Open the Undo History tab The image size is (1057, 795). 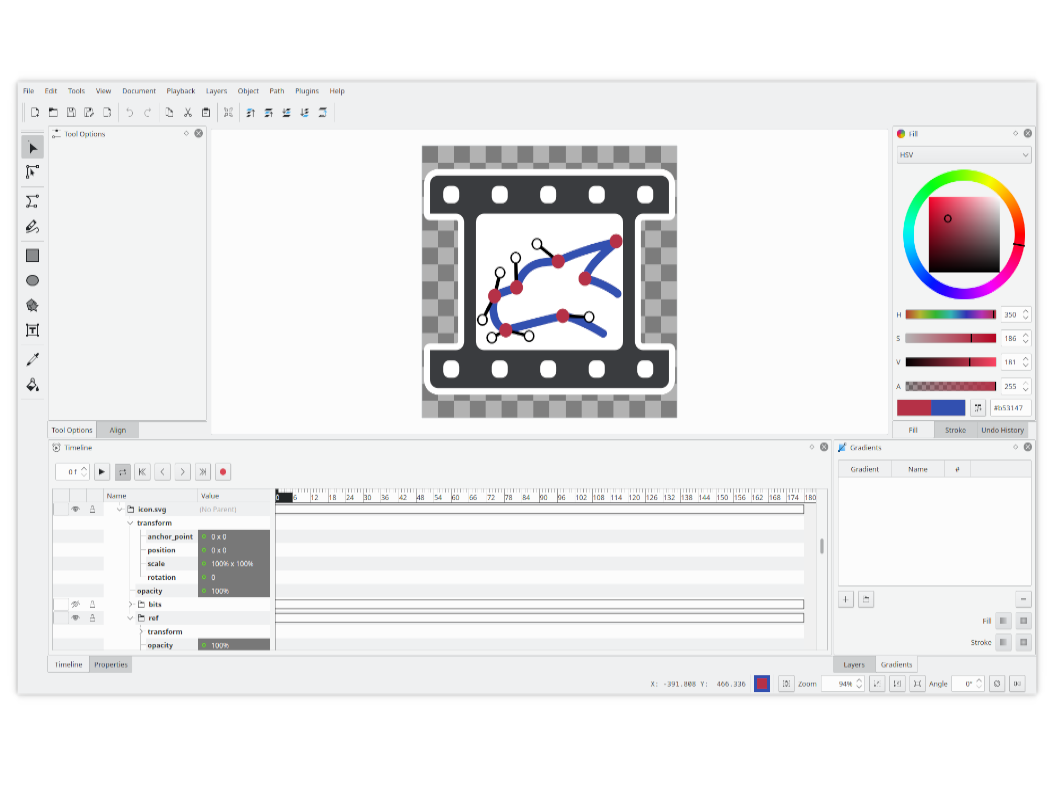pyautogui.click(x=1001, y=430)
